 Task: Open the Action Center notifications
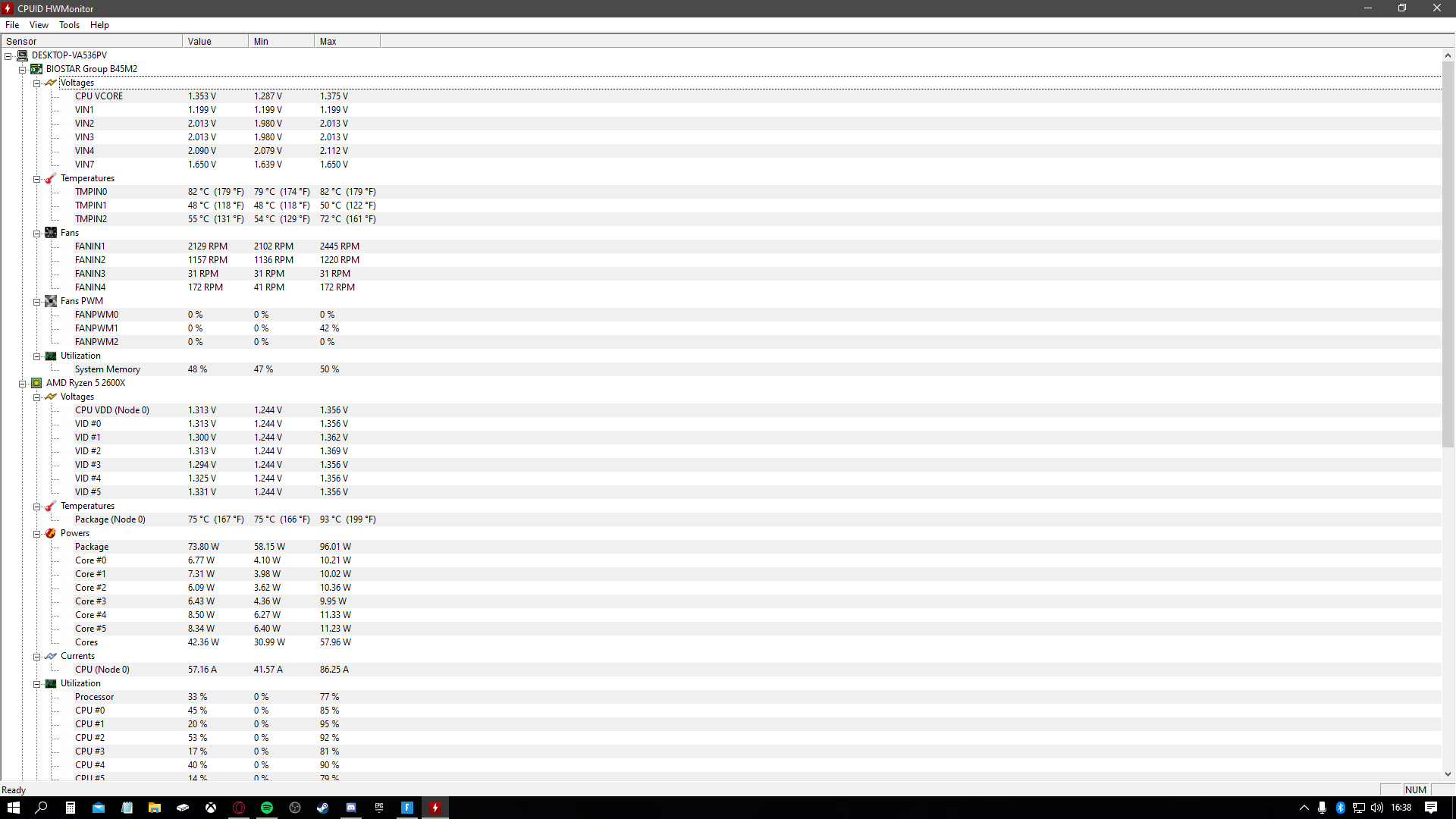coord(1431,808)
